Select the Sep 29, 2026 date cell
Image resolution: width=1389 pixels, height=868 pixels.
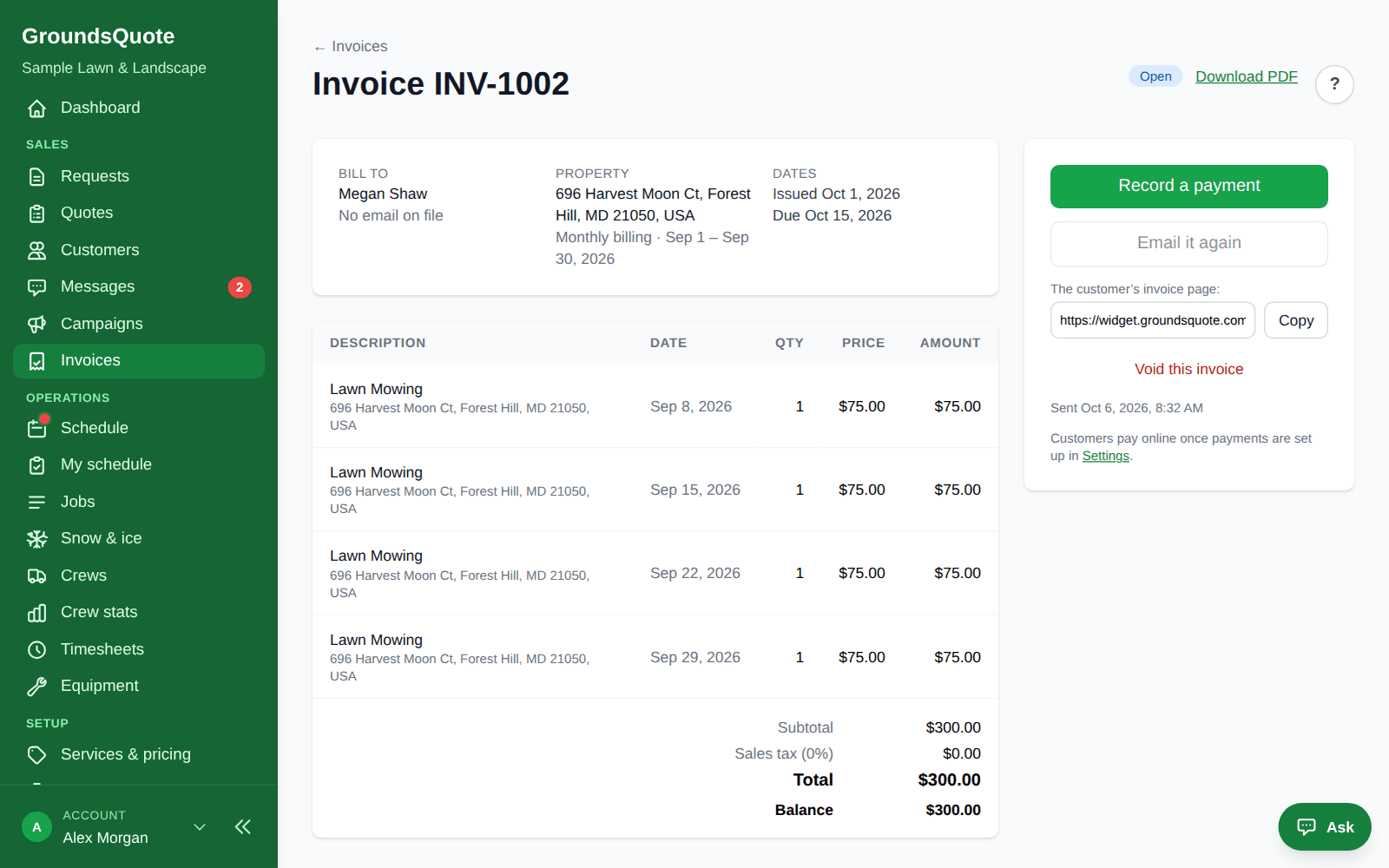coord(695,657)
